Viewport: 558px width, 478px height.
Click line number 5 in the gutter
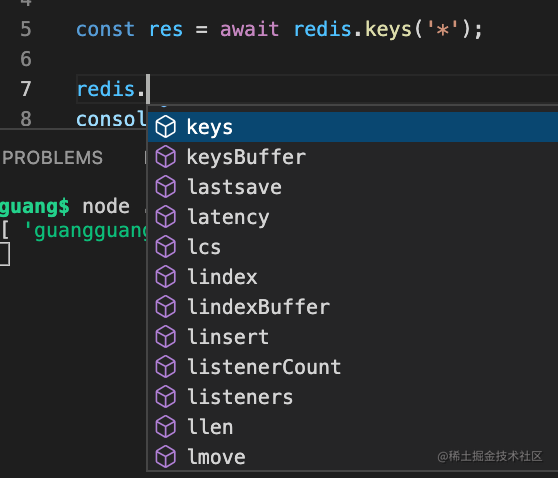coord(26,29)
